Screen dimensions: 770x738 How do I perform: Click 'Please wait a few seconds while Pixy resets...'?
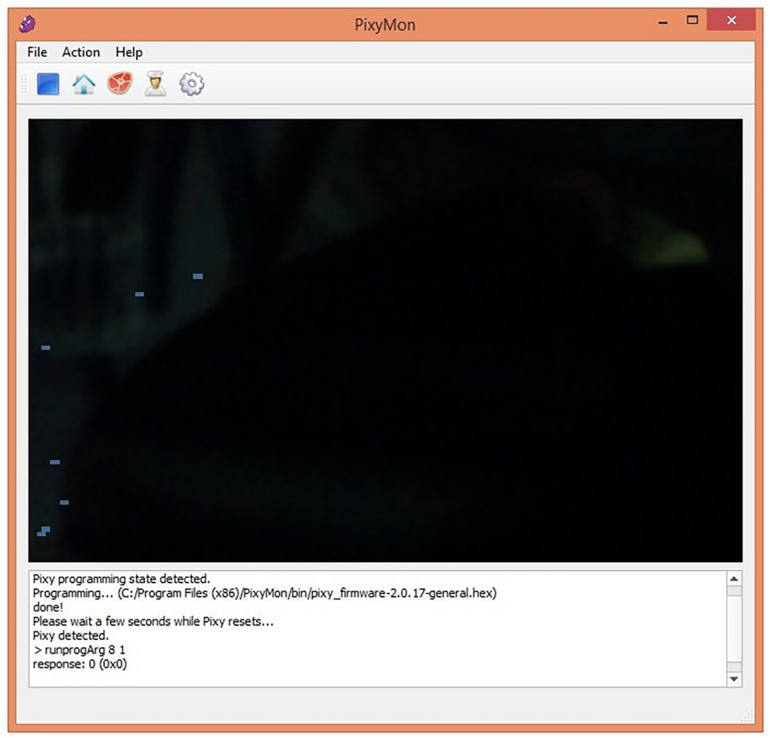(153, 622)
